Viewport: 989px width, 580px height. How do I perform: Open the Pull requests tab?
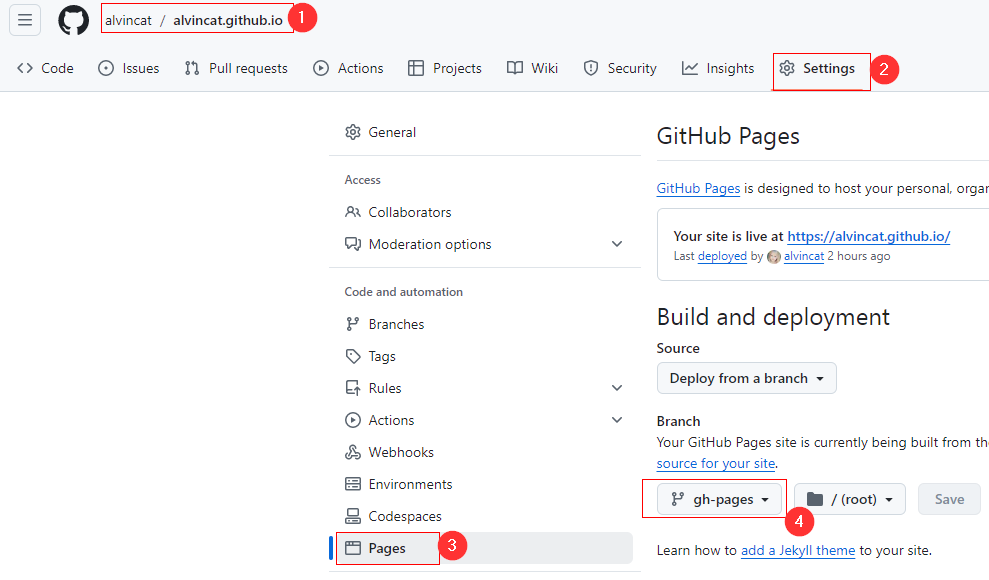(236, 68)
